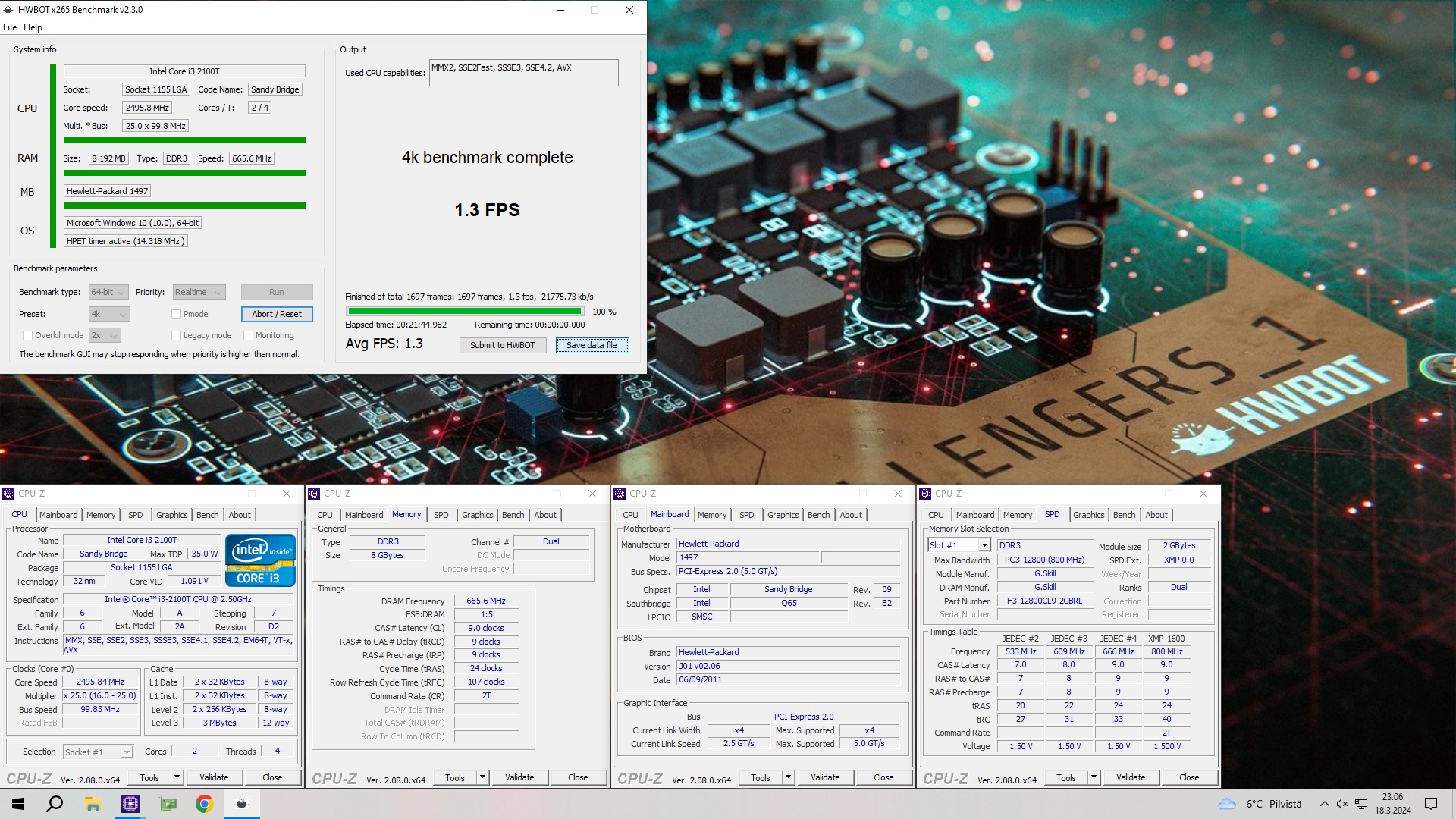
Task: Open CPU-Z purple taskbar icon
Action: tap(130, 804)
